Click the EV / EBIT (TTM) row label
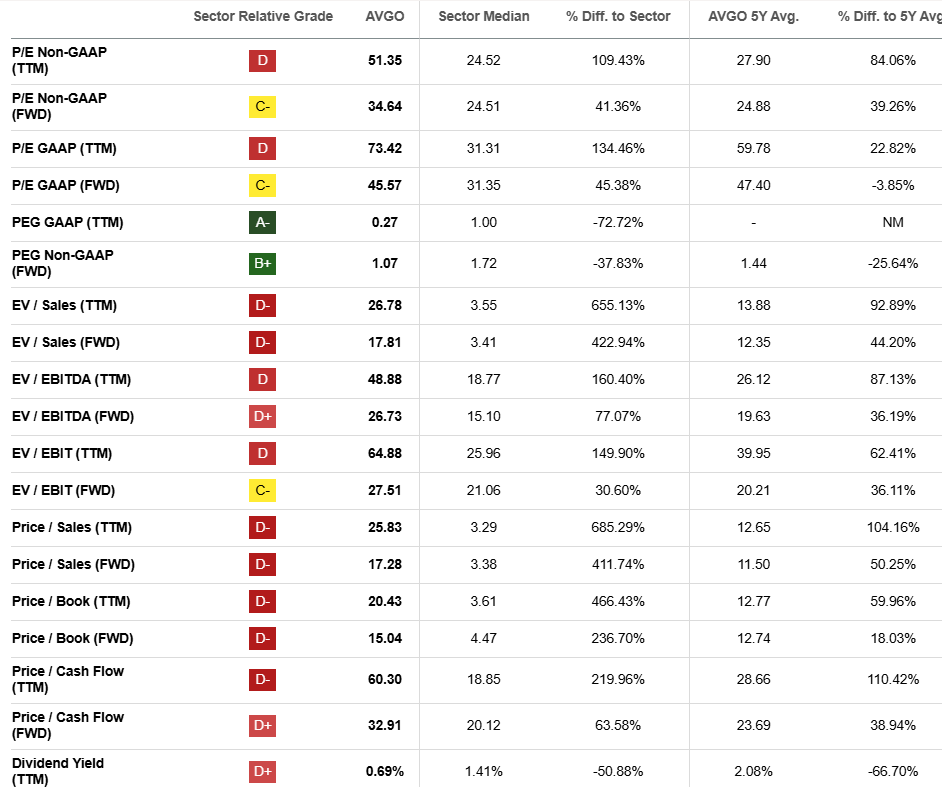Viewport: 942px width, 787px height. pyautogui.click(x=61, y=453)
